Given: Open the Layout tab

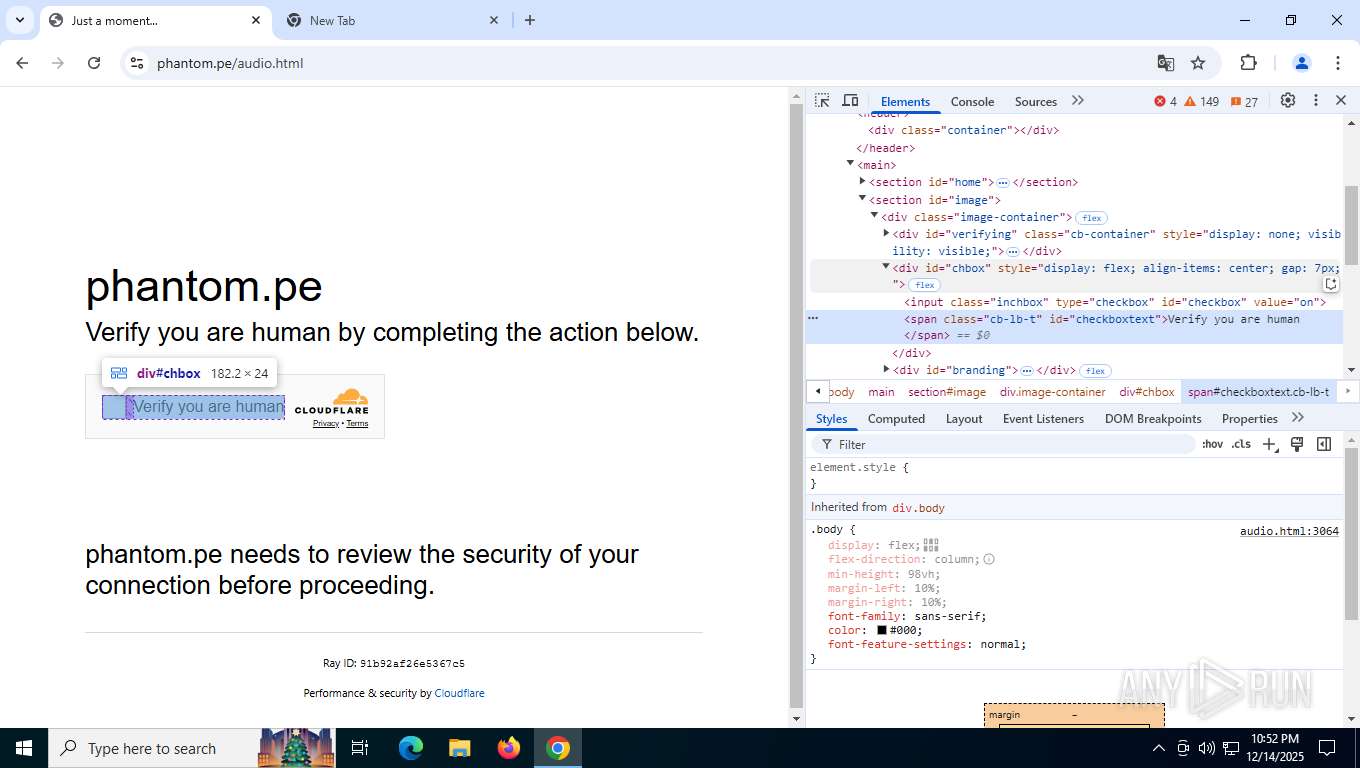Looking at the screenshot, I should pos(964,419).
